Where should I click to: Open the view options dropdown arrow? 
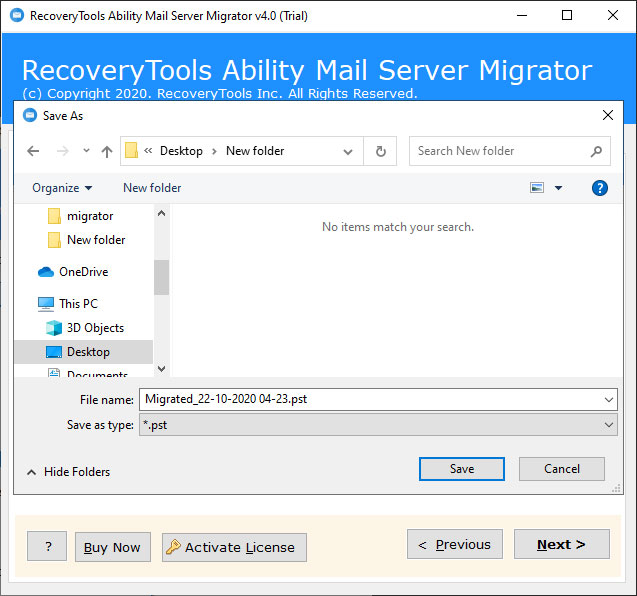pyautogui.click(x=559, y=188)
